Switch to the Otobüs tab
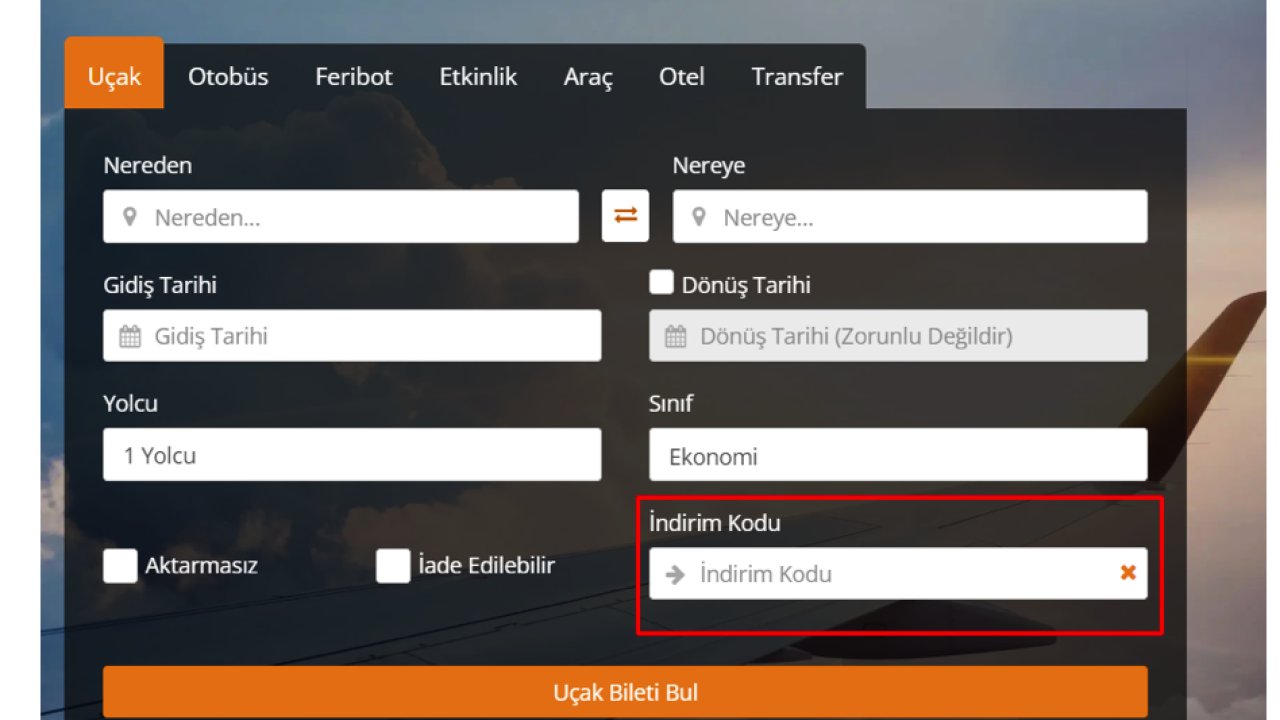 point(227,76)
